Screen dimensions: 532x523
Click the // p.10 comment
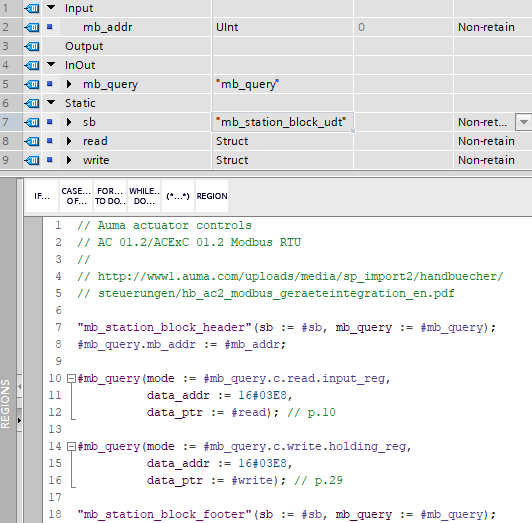click(311, 412)
